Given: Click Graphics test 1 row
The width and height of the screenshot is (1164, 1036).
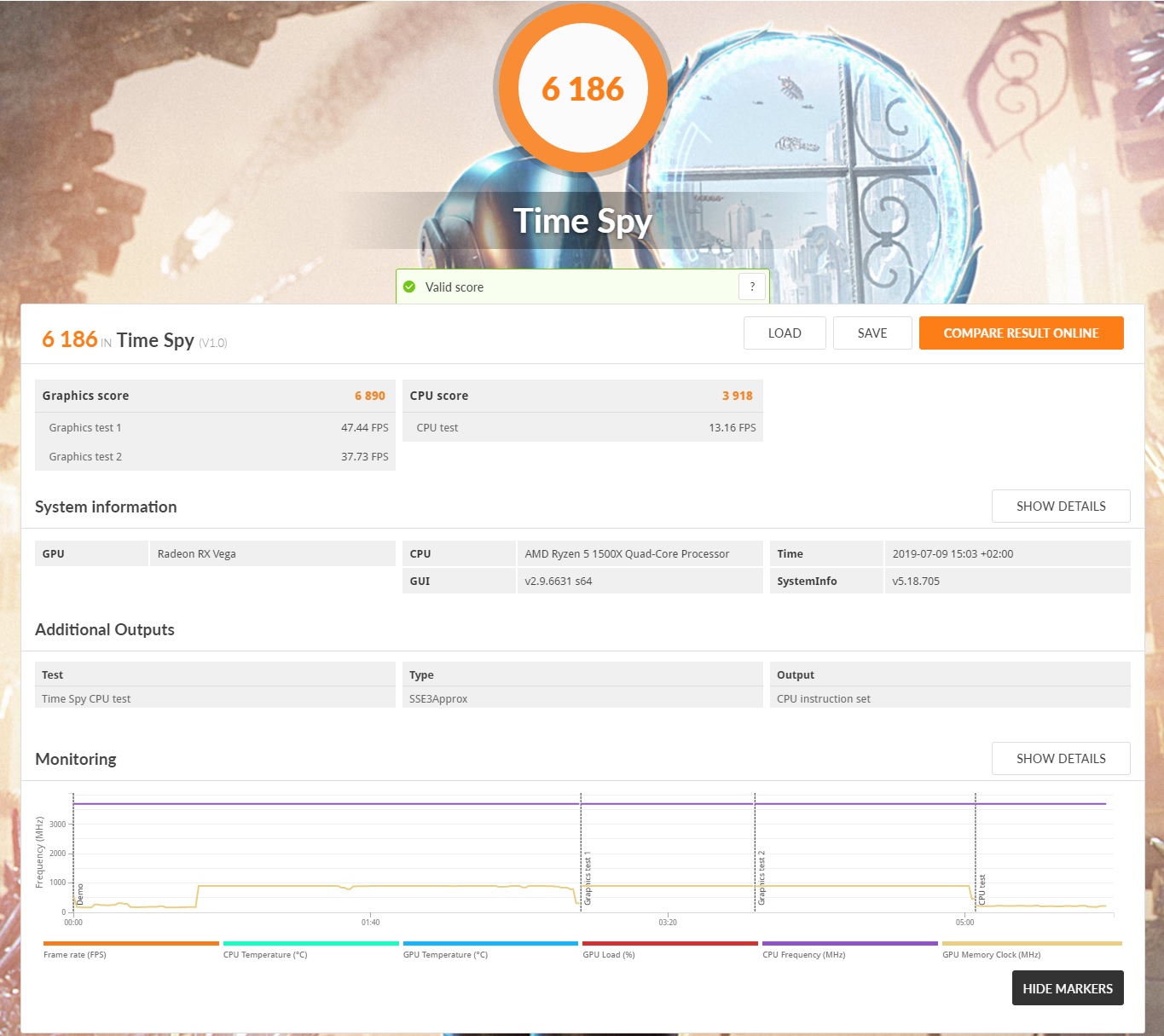Looking at the screenshot, I should point(215,428).
